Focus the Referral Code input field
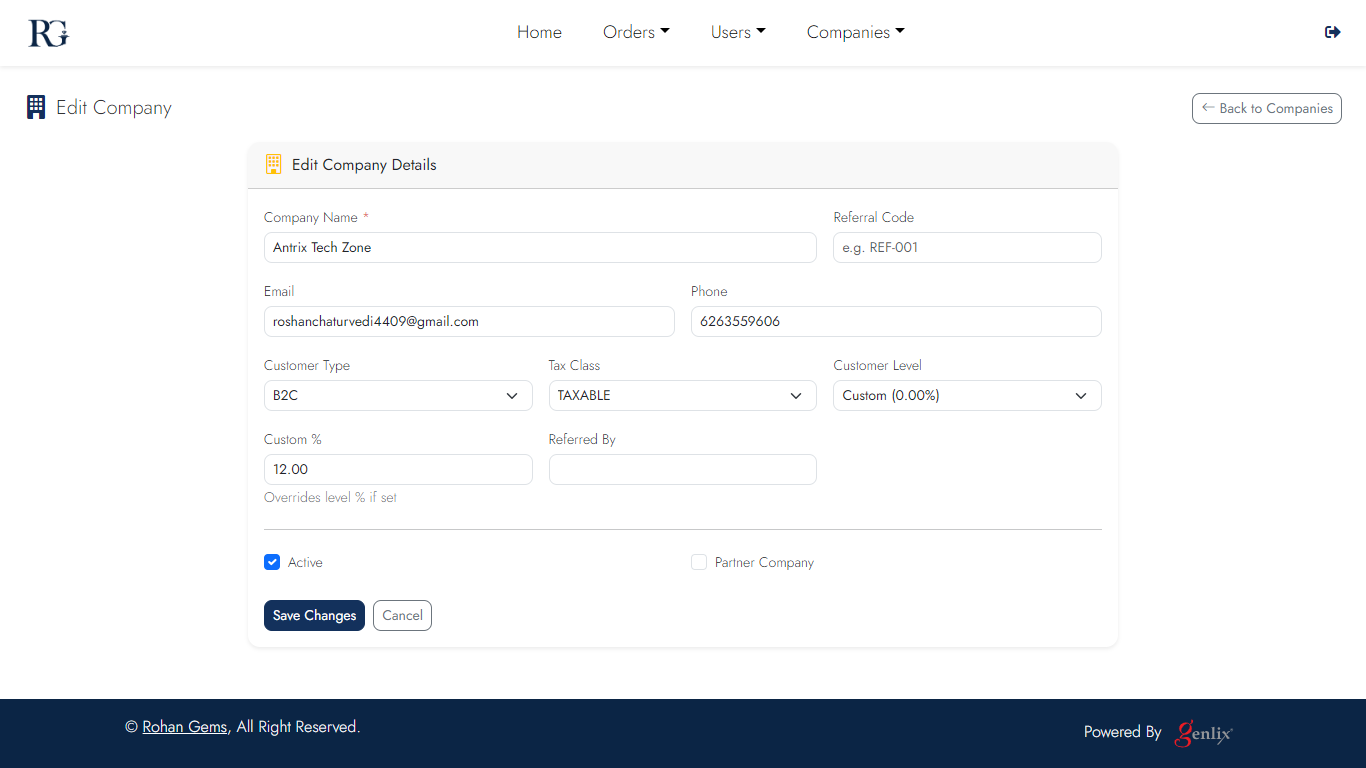Viewport: 1366px width, 768px height. (x=966, y=247)
